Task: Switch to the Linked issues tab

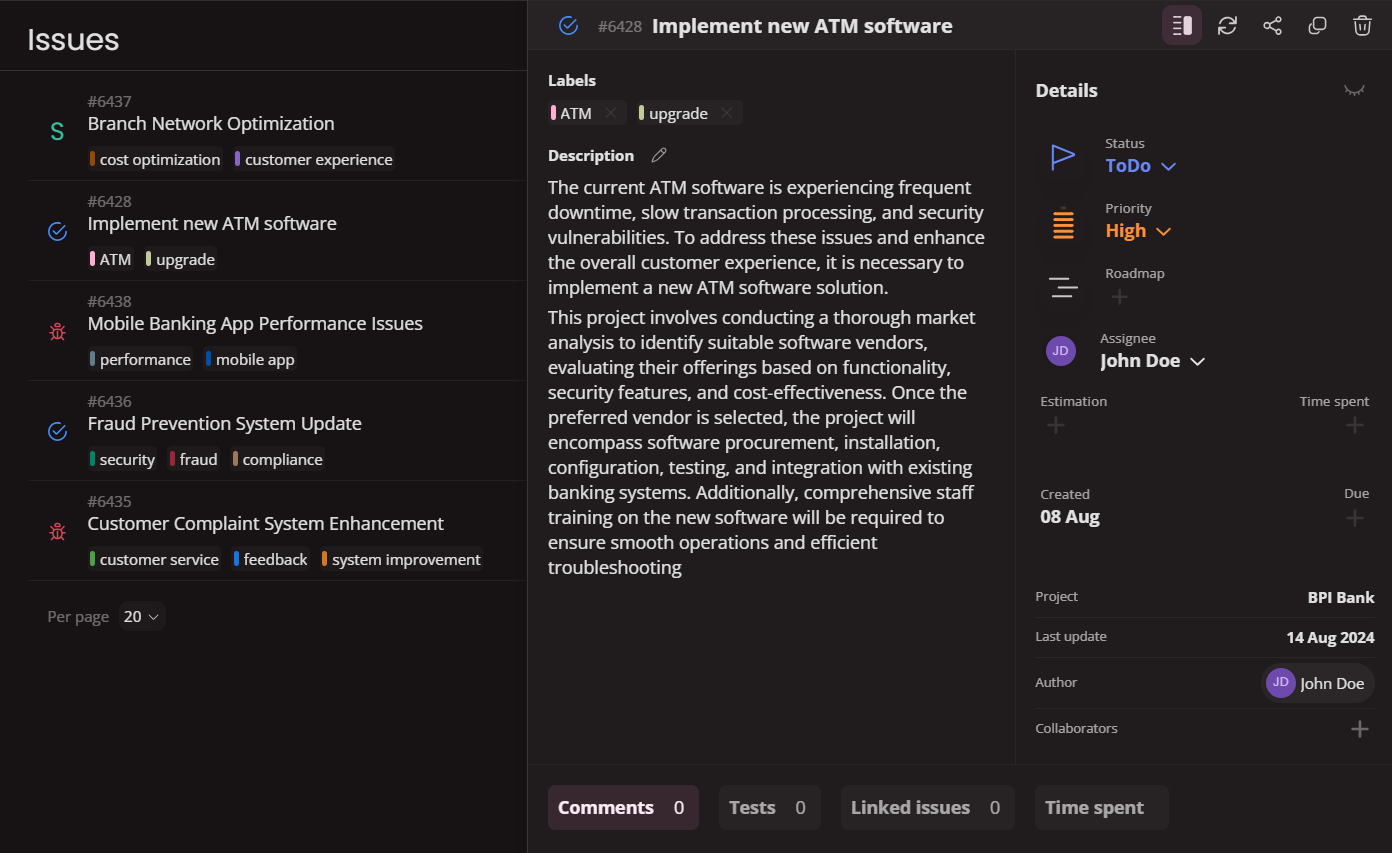Action: tap(928, 807)
